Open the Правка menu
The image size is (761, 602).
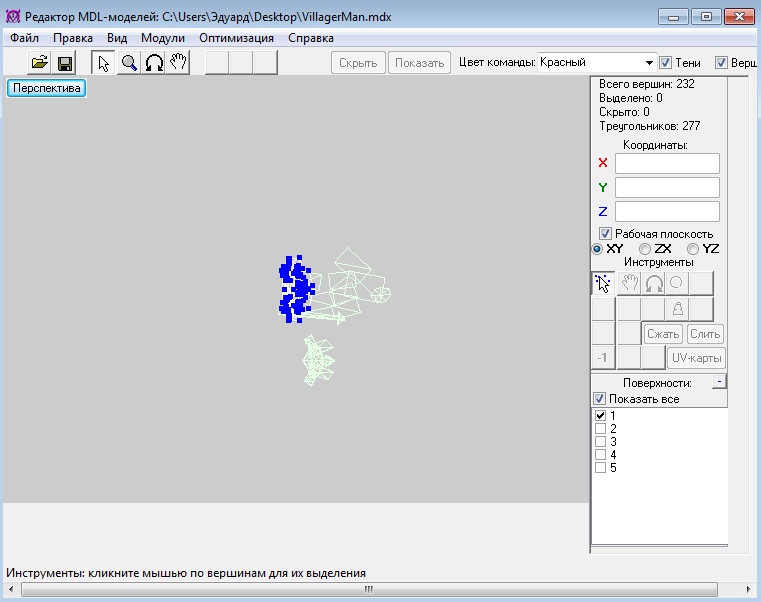point(73,38)
